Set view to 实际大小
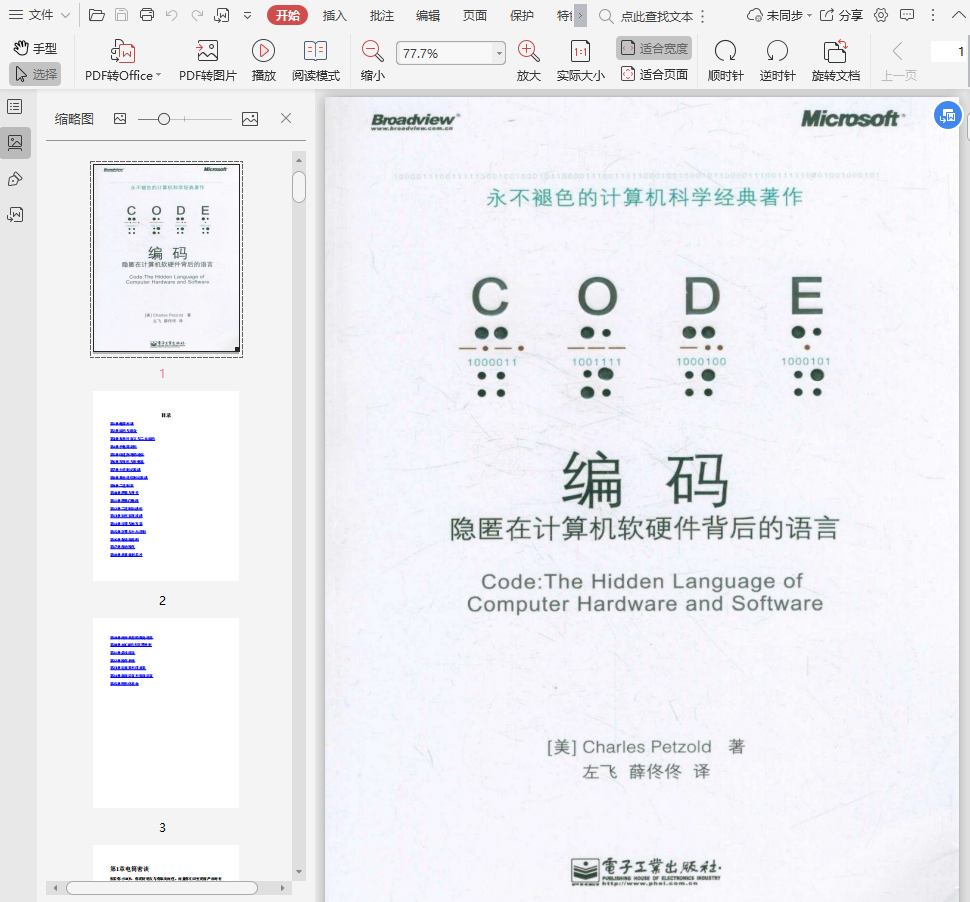 coord(580,61)
